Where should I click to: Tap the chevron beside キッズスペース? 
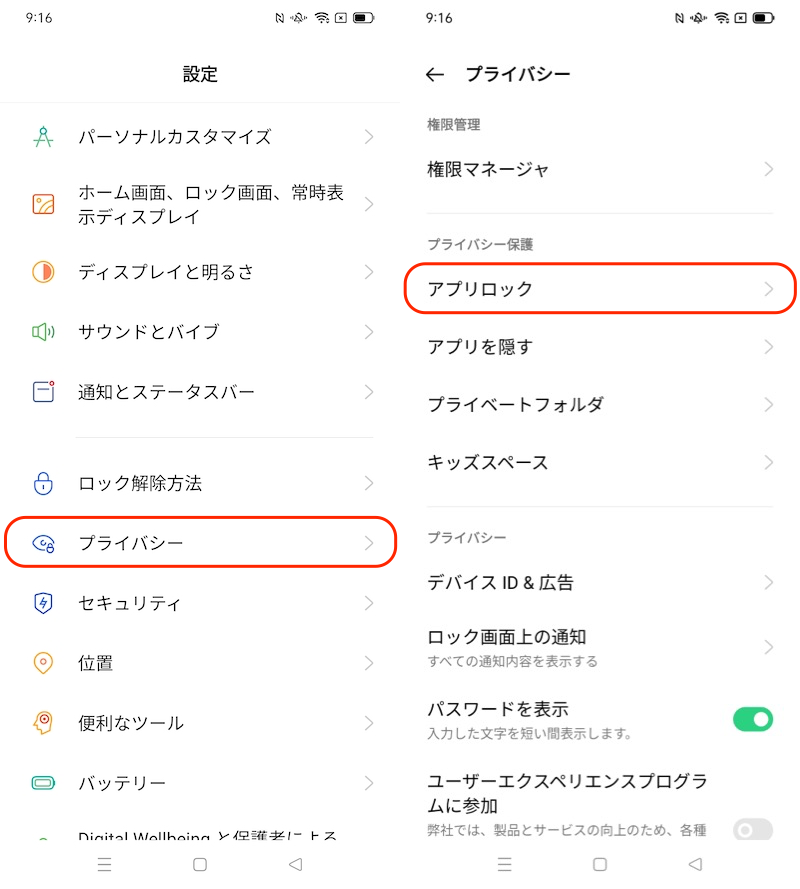(x=768, y=463)
